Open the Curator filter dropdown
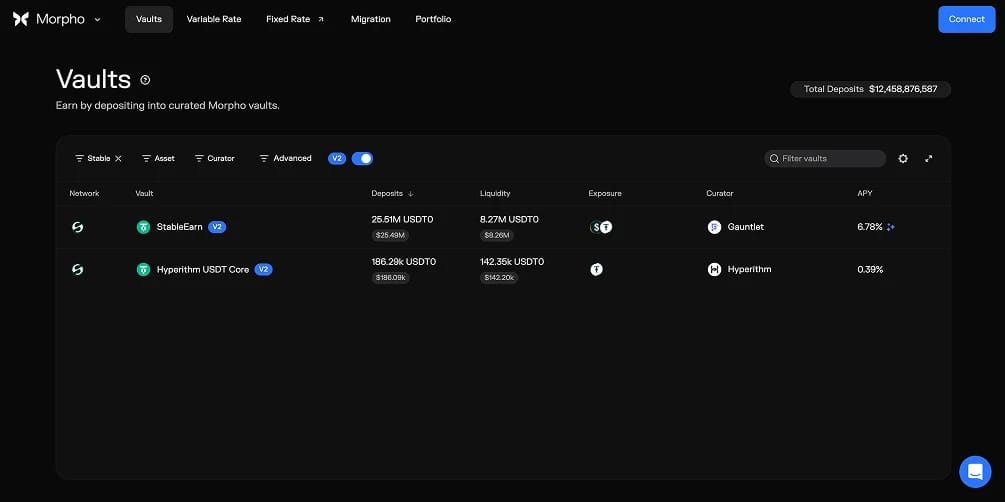 click(x=215, y=158)
